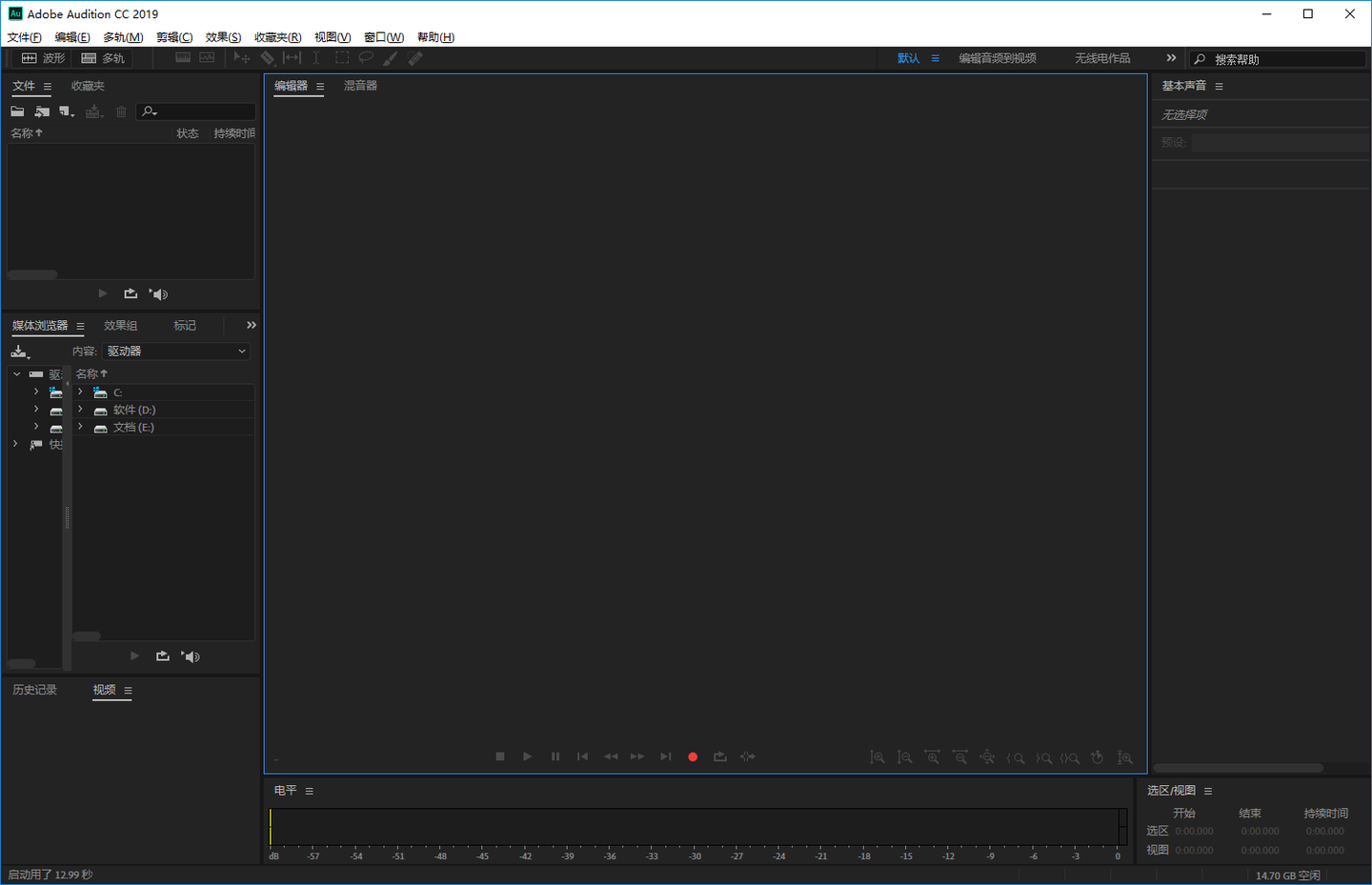Click the Insert into Multitrack icon

(92, 111)
